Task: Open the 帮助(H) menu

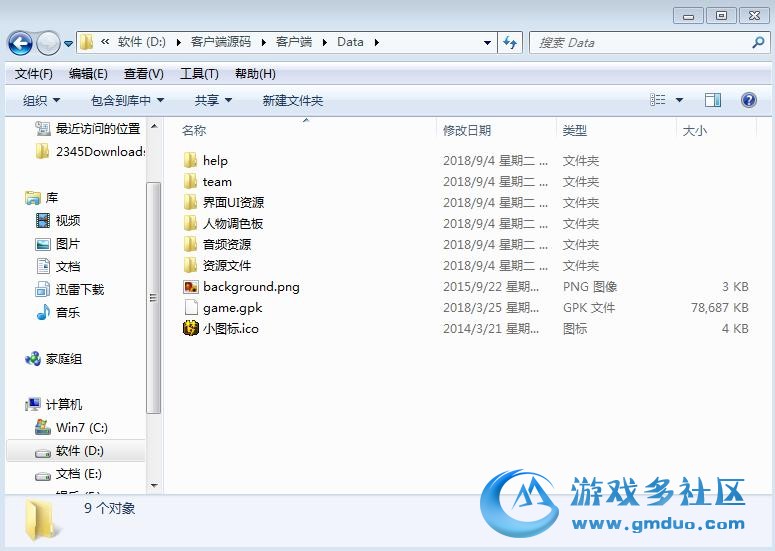Action: [x=255, y=74]
